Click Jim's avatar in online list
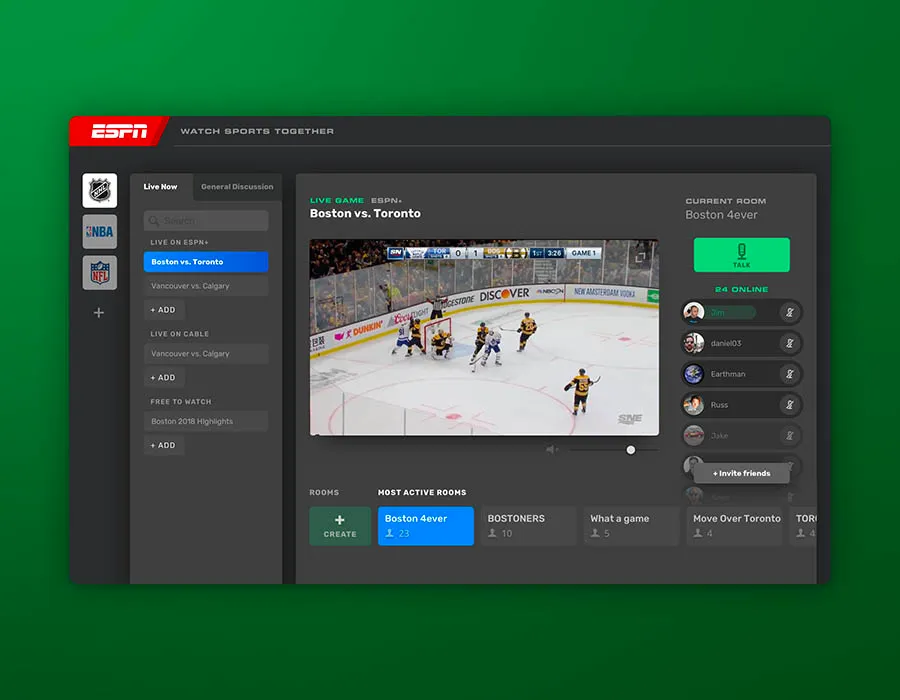Viewport: 900px width, 700px height. point(693,313)
